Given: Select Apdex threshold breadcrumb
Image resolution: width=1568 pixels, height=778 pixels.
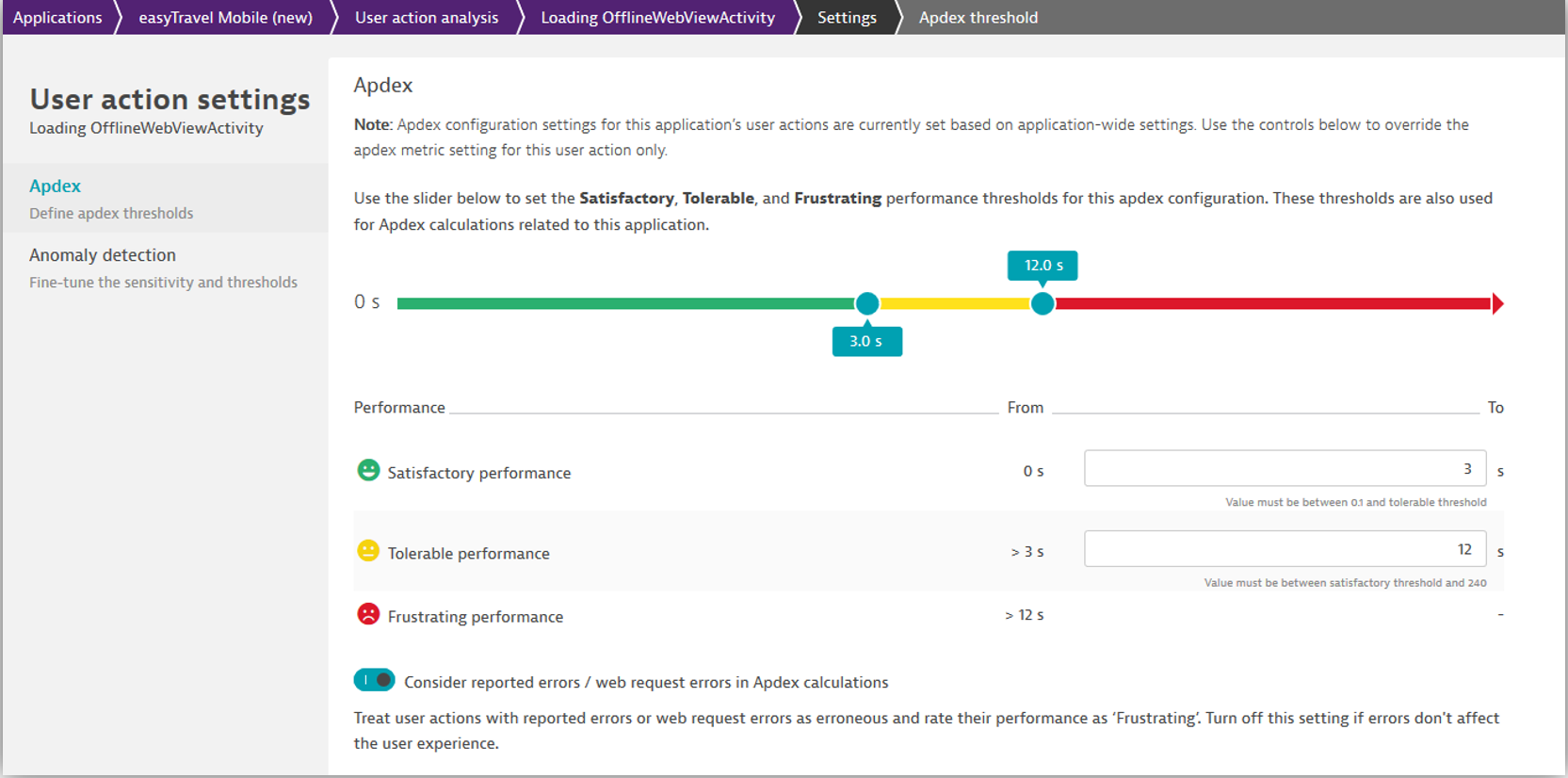Looking at the screenshot, I should click(978, 17).
